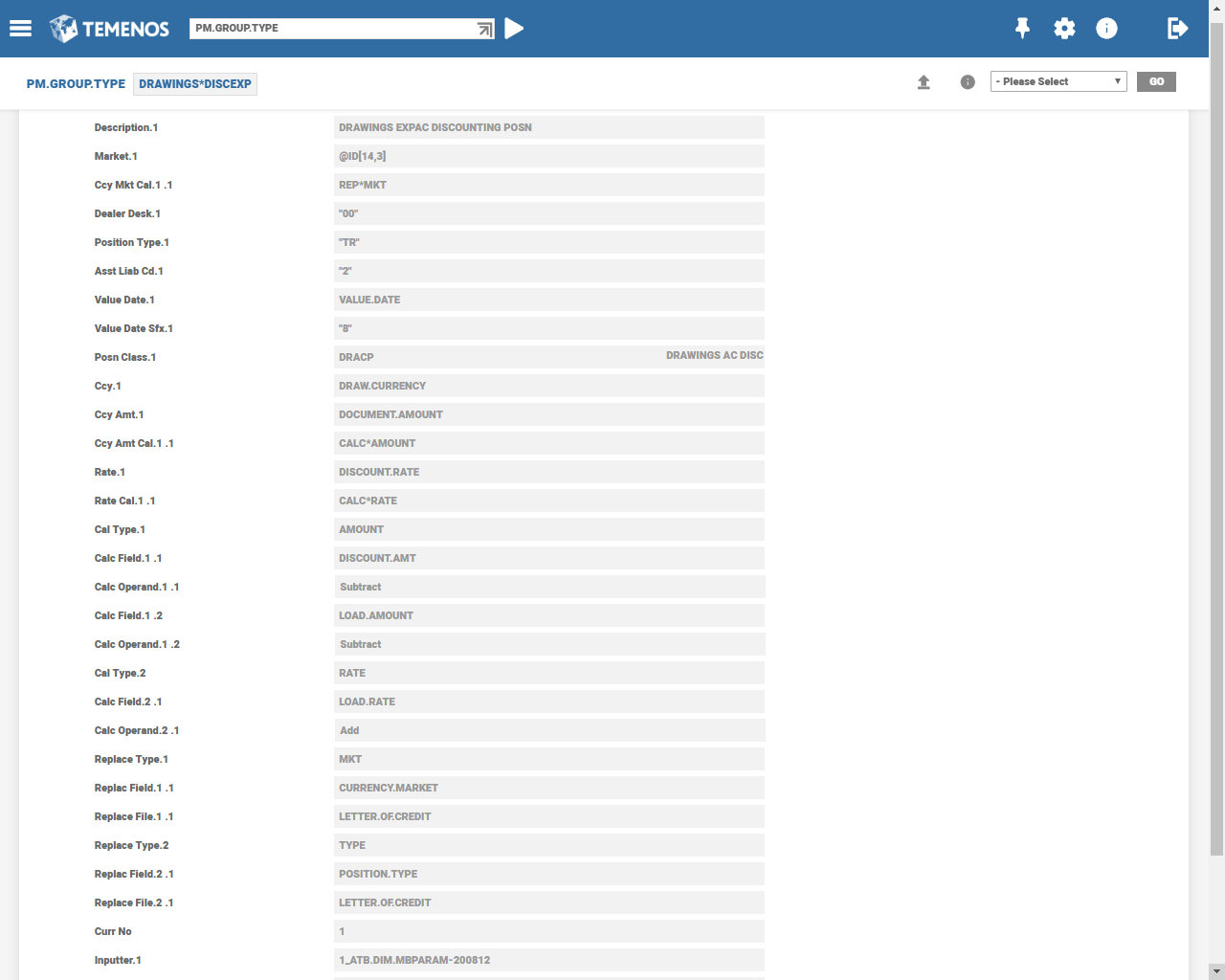Click the PM.GROUP.TYPE breadcrumb title
This screenshot has height=980, width=1225.
click(76, 84)
